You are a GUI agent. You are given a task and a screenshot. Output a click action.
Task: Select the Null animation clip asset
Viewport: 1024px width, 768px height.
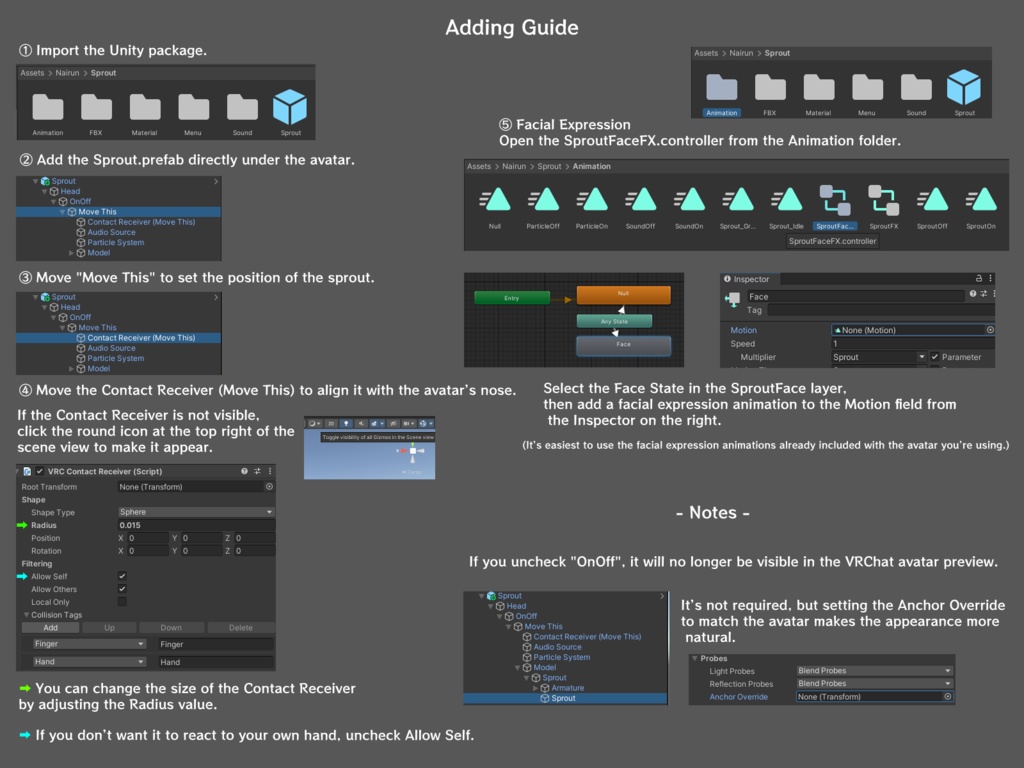tap(494, 206)
